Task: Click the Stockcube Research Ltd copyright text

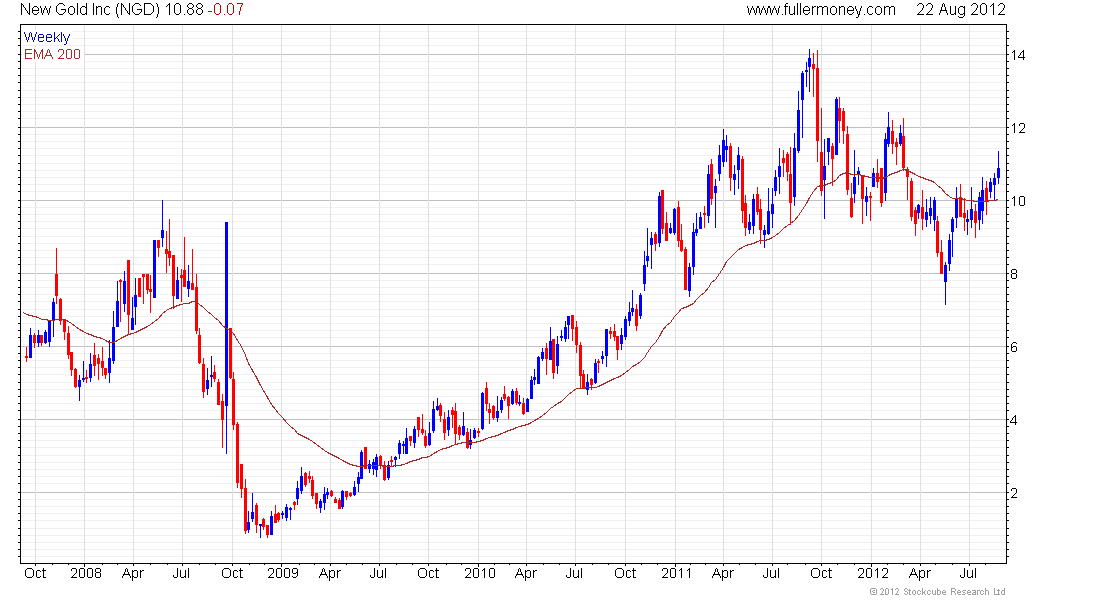Action: [937, 592]
